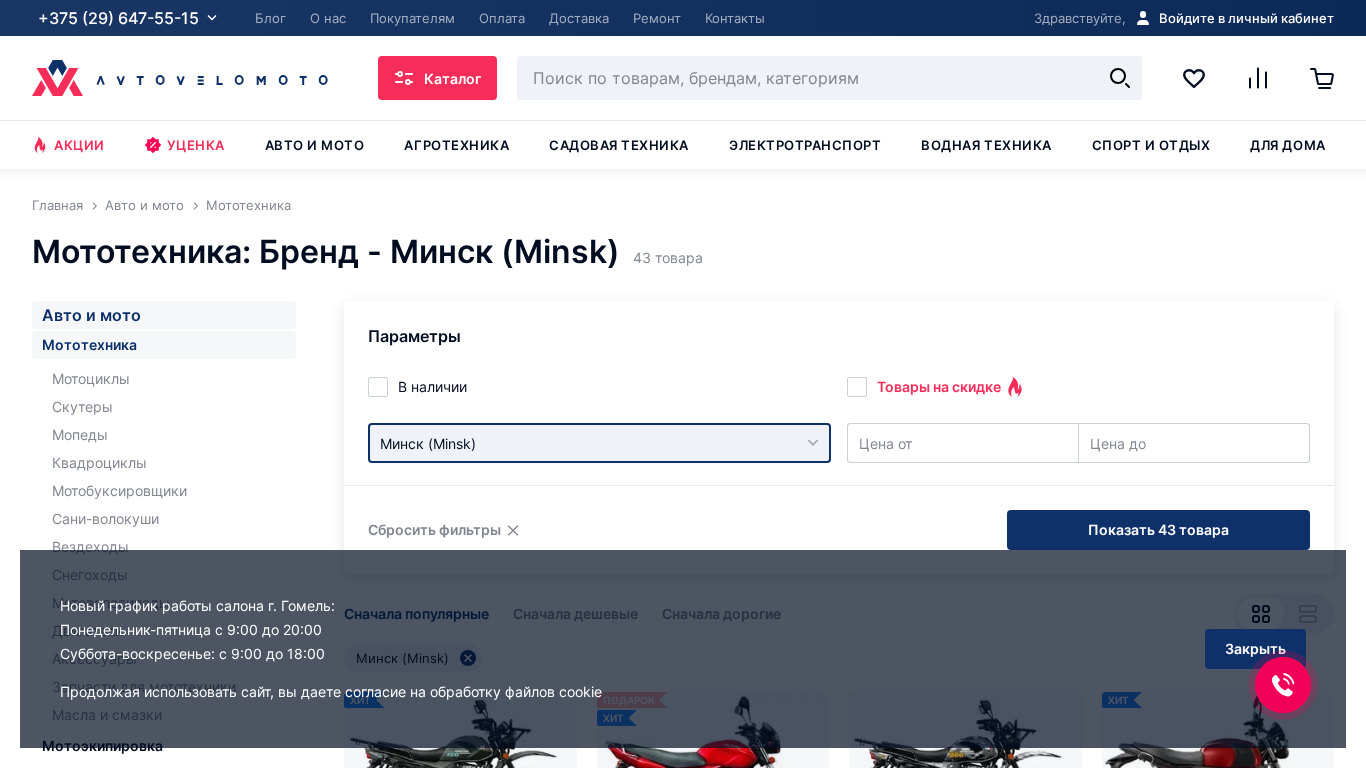This screenshot has width=1366, height=768.
Task: Click phone number +375 (29) 647-55-15
Action: (118, 18)
